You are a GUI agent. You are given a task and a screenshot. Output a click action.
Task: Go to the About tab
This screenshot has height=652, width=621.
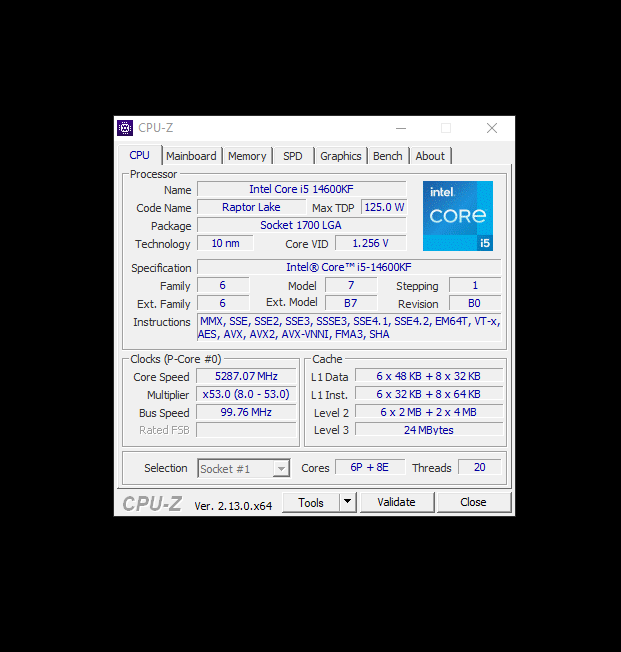(x=430, y=156)
